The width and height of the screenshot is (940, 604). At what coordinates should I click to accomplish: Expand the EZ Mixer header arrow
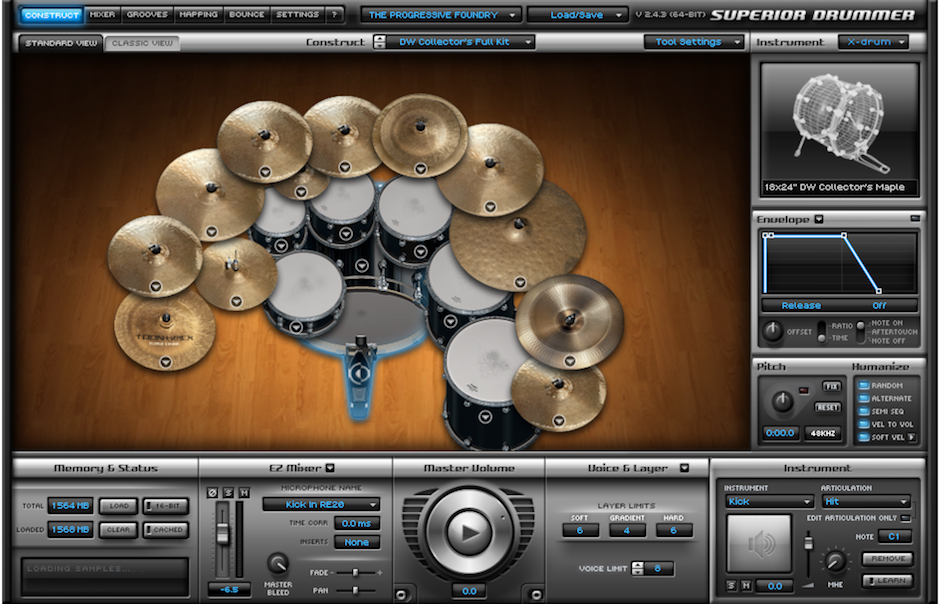click(x=330, y=468)
